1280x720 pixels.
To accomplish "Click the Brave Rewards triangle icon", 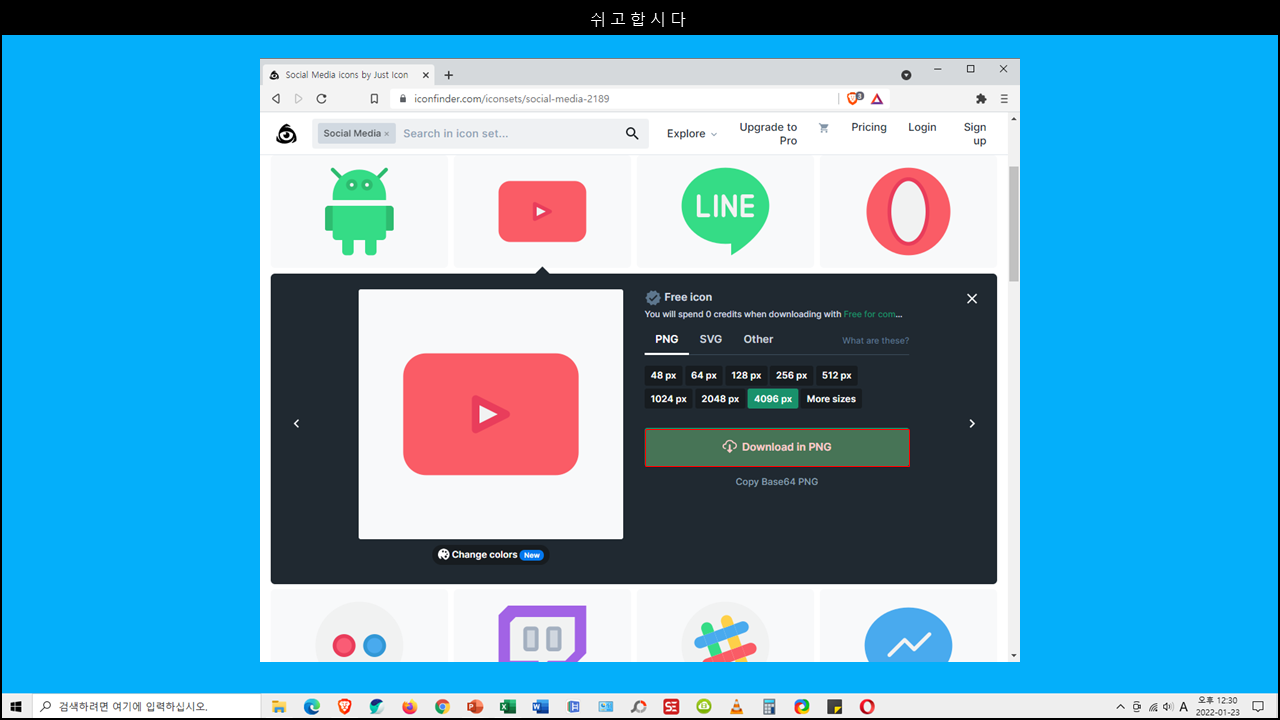I will coord(877,99).
